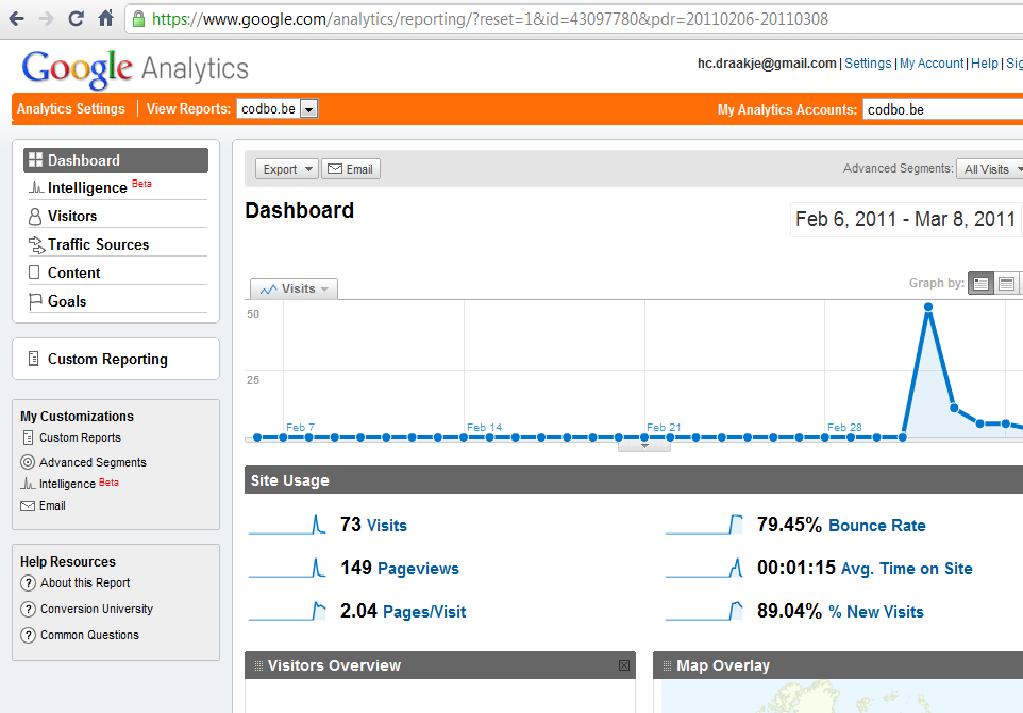Open the Visits metric dropdown on graph
The width and height of the screenshot is (1023, 713).
(294, 288)
